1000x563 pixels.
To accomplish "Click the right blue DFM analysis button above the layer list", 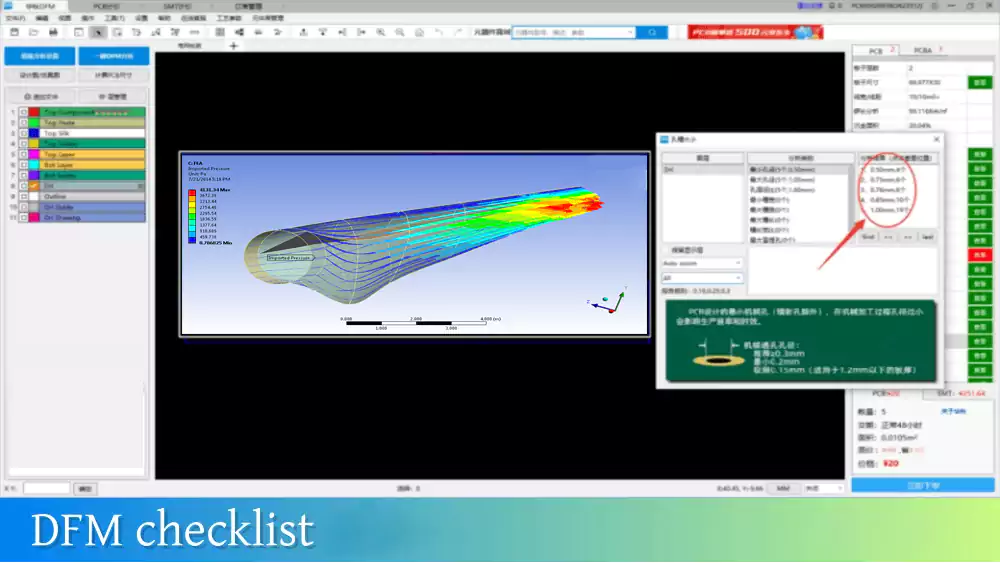I will (114, 56).
